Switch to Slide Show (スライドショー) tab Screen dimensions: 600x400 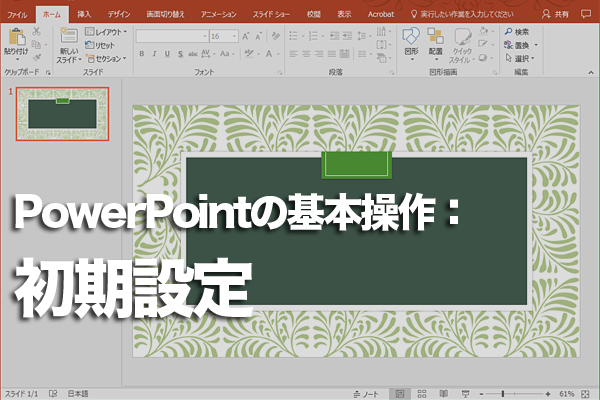(x=271, y=14)
